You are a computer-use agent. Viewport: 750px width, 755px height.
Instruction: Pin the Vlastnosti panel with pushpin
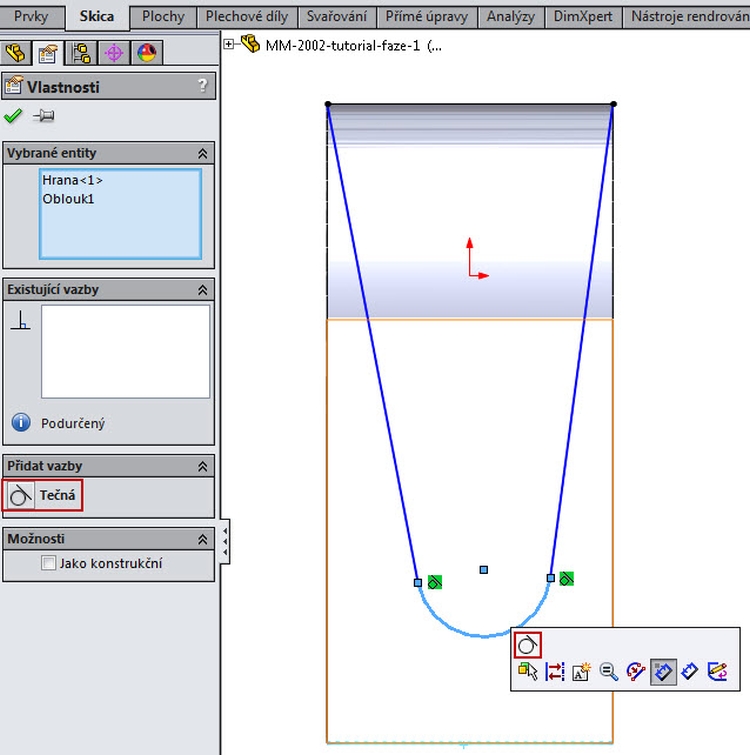pos(44,116)
